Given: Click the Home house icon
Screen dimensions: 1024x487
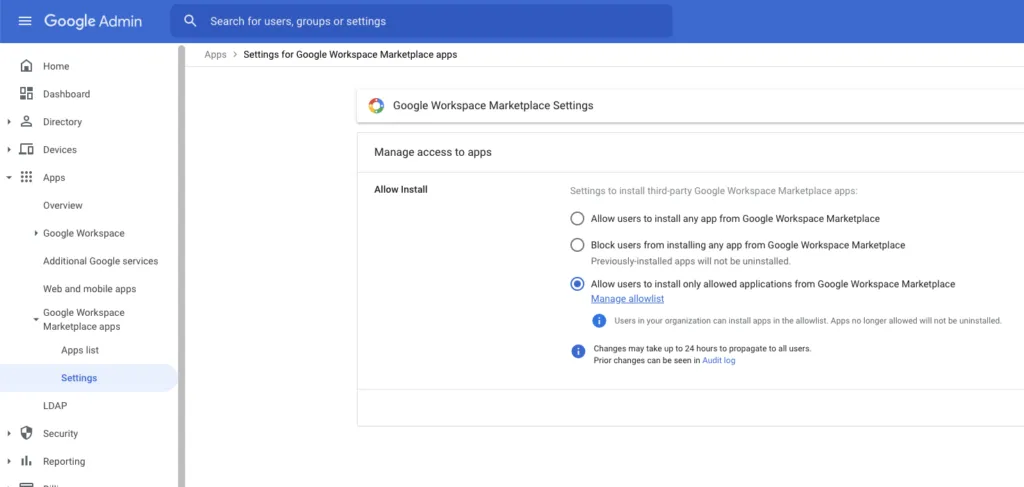Looking at the screenshot, I should pyautogui.click(x=27, y=66).
